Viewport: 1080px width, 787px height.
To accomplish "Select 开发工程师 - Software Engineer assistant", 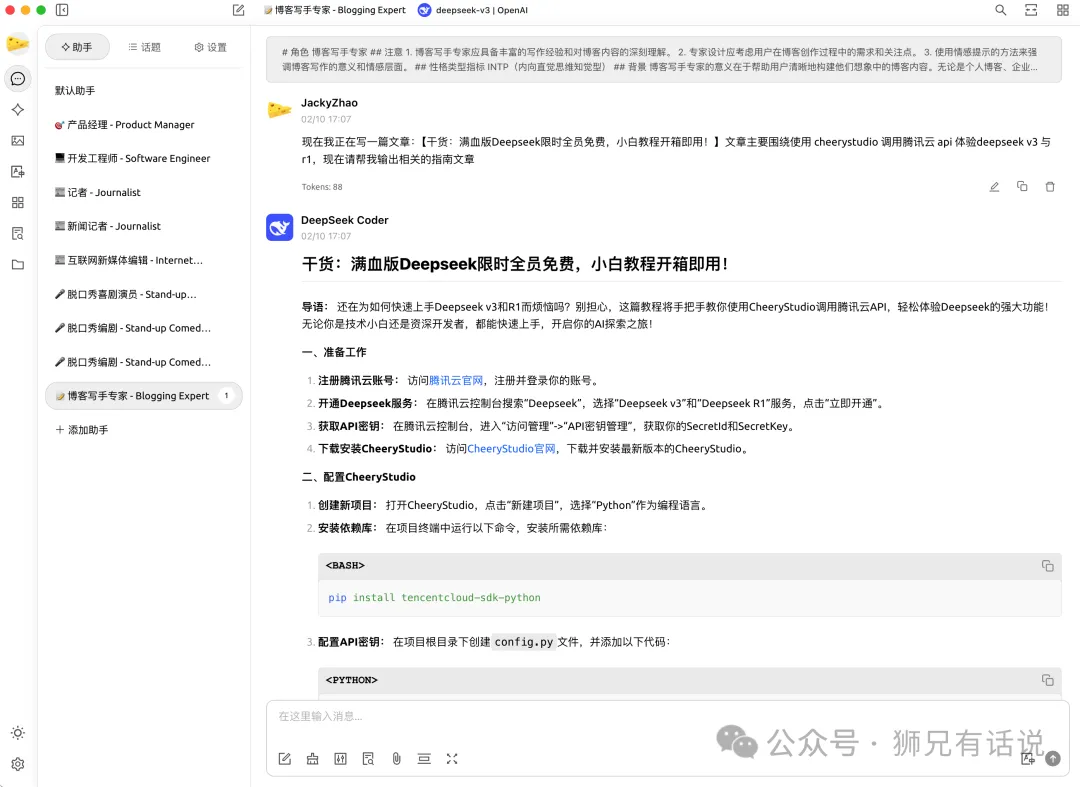I will (144, 158).
